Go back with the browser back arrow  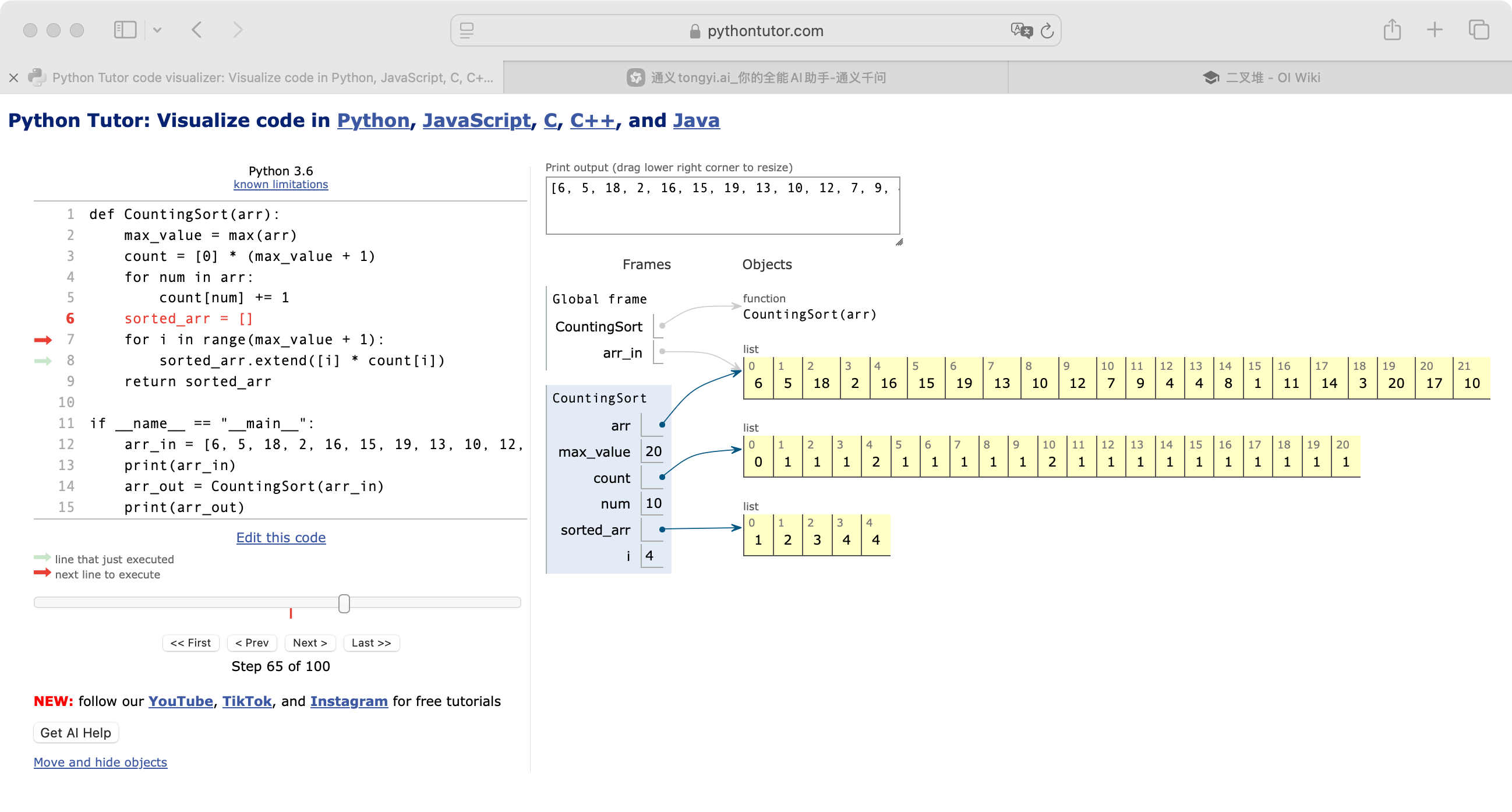(197, 30)
